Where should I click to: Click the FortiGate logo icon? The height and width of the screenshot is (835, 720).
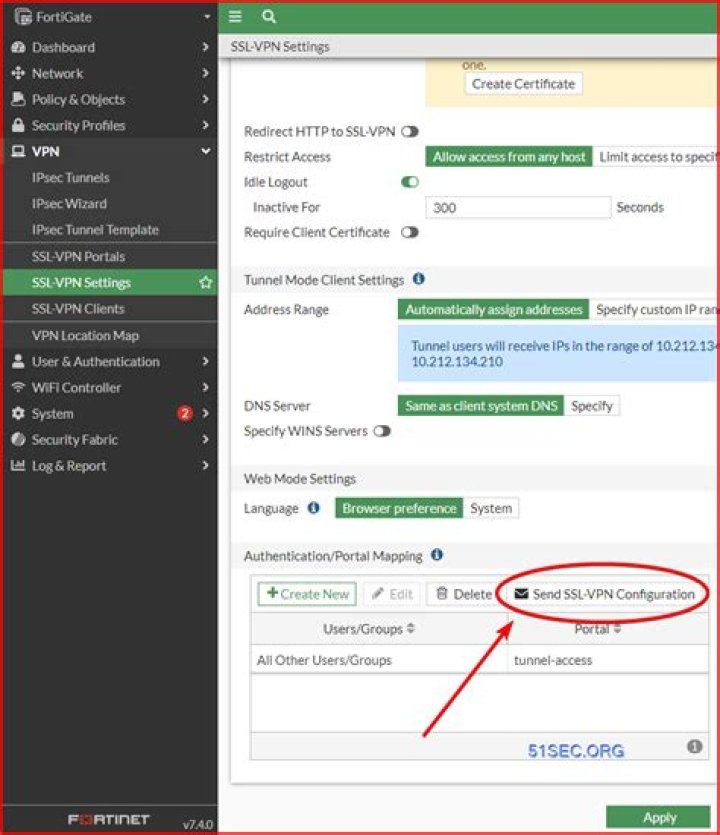(23, 17)
